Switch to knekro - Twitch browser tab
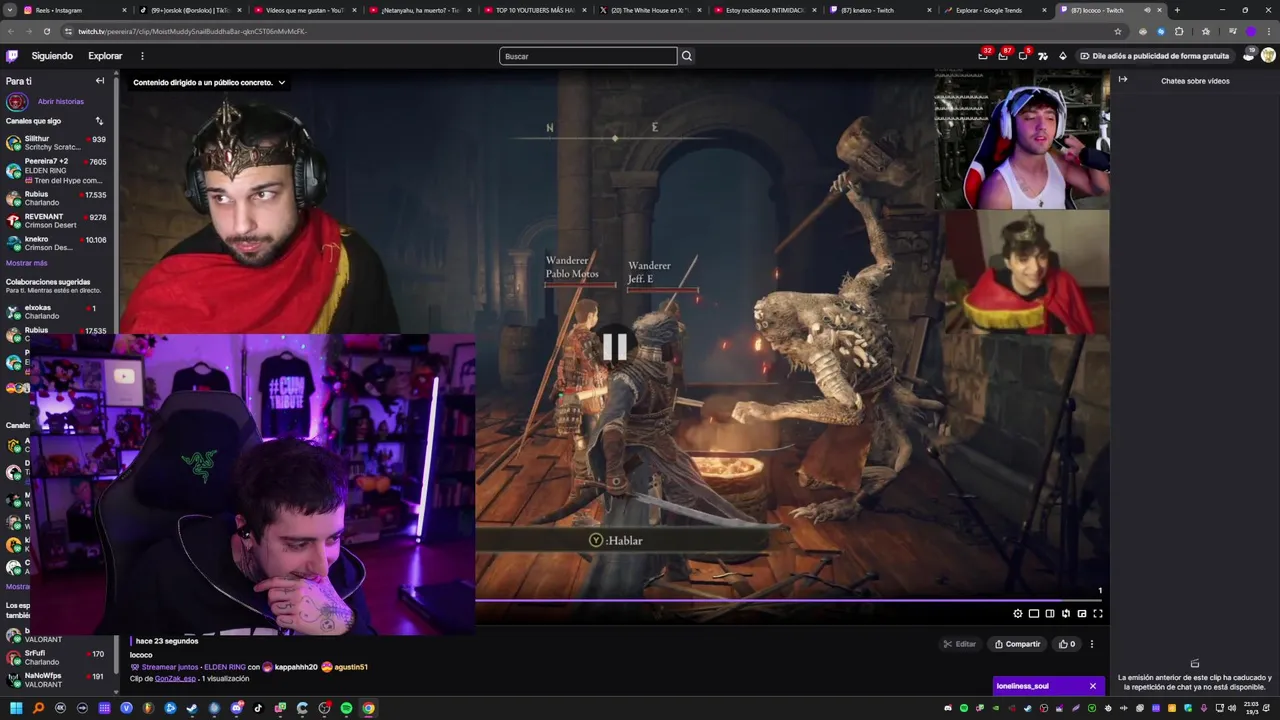Viewport: 1280px width, 720px height. 879,10
